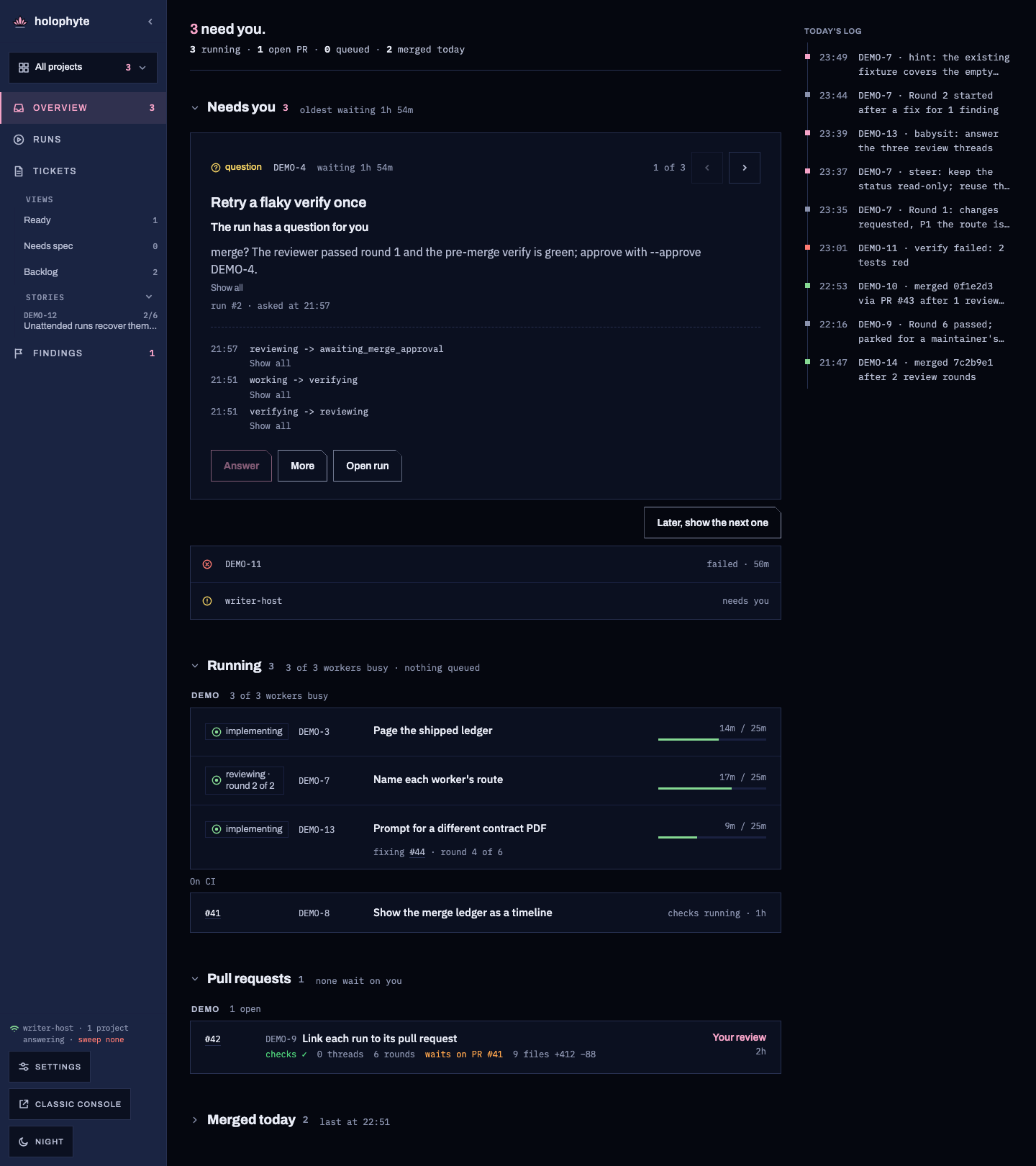
Task: Click the reviewing status icon for DEMO-7
Action: 217,780
